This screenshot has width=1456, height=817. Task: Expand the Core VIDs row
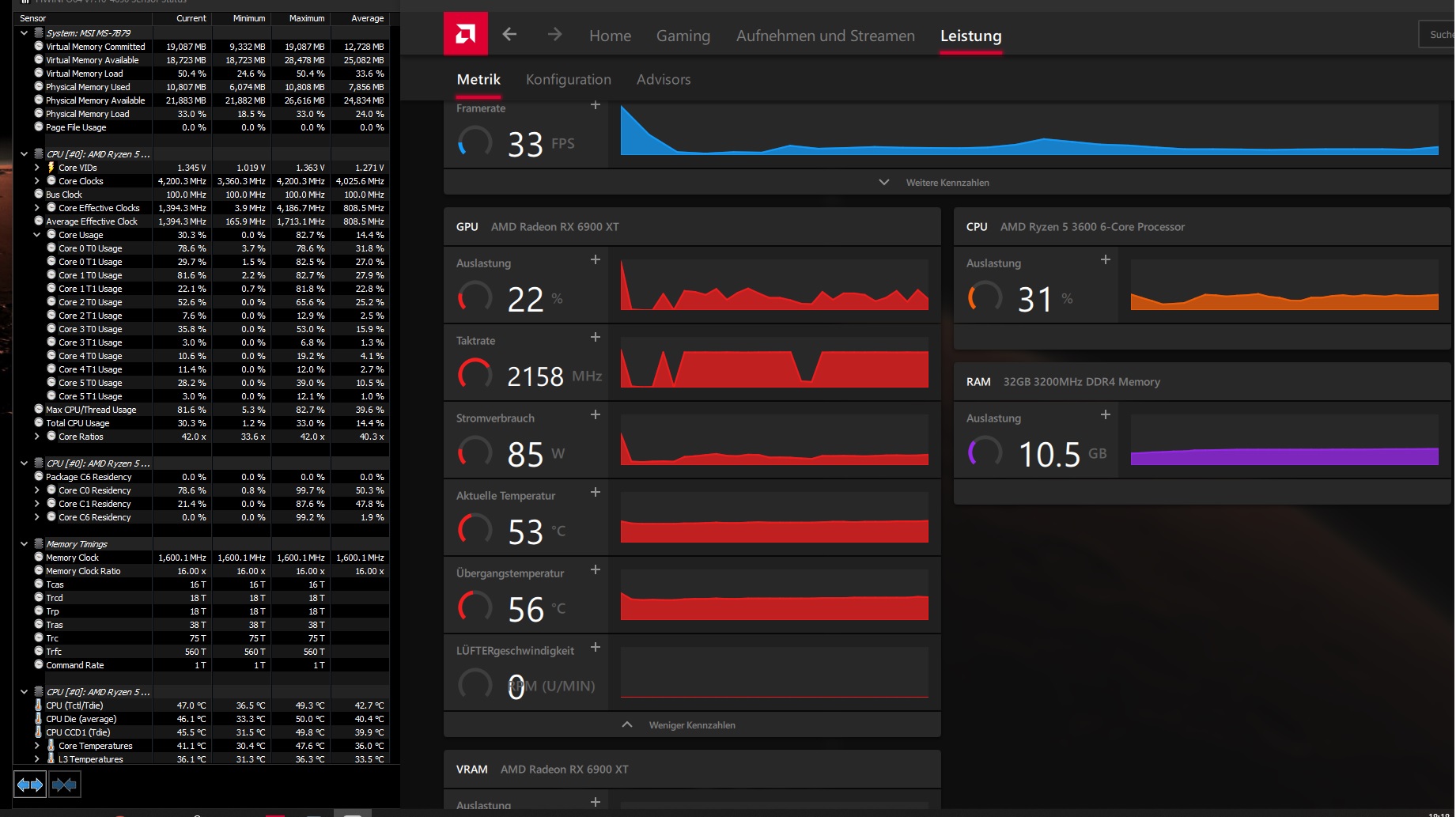point(36,168)
